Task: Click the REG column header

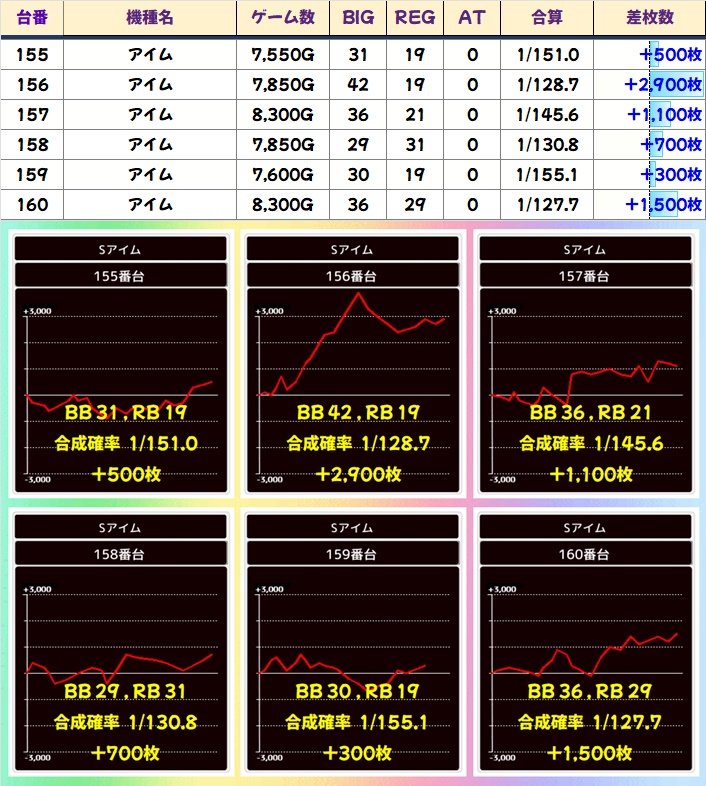Action: pyautogui.click(x=415, y=18)
